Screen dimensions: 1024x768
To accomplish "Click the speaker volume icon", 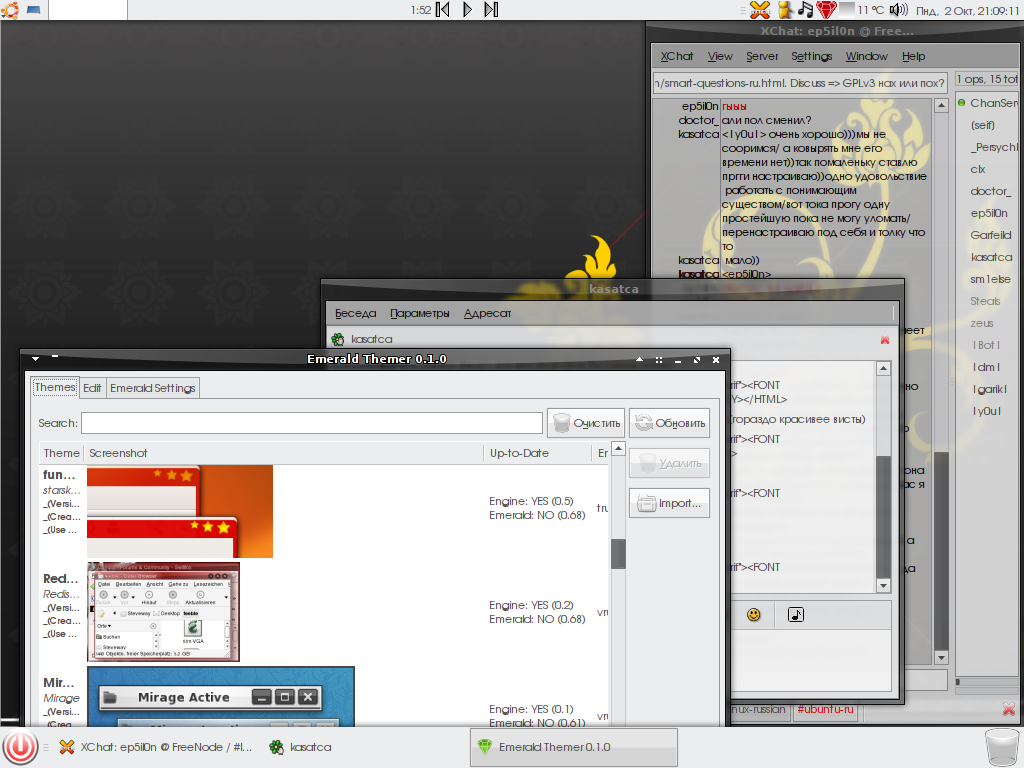I will pyautogui.click(x=899, y=10).
